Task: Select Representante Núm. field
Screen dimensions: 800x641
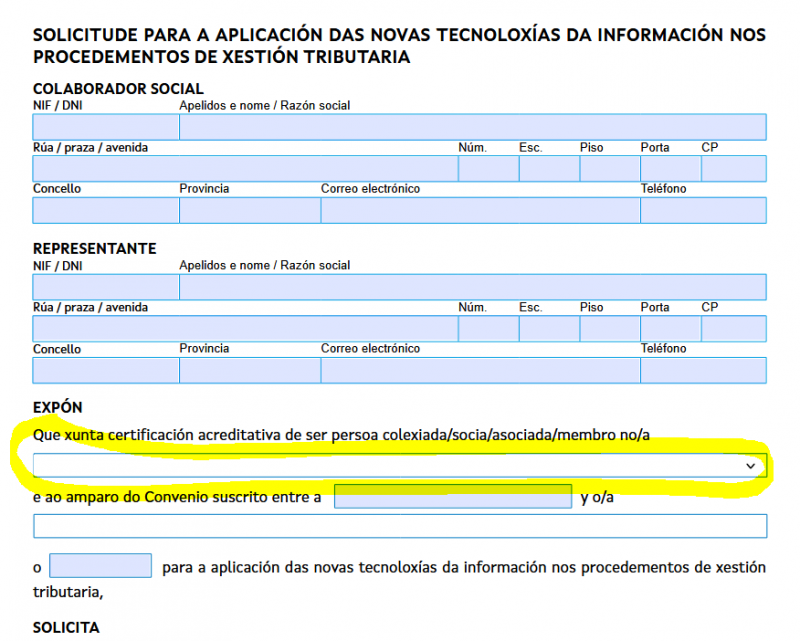Action: 489,329
